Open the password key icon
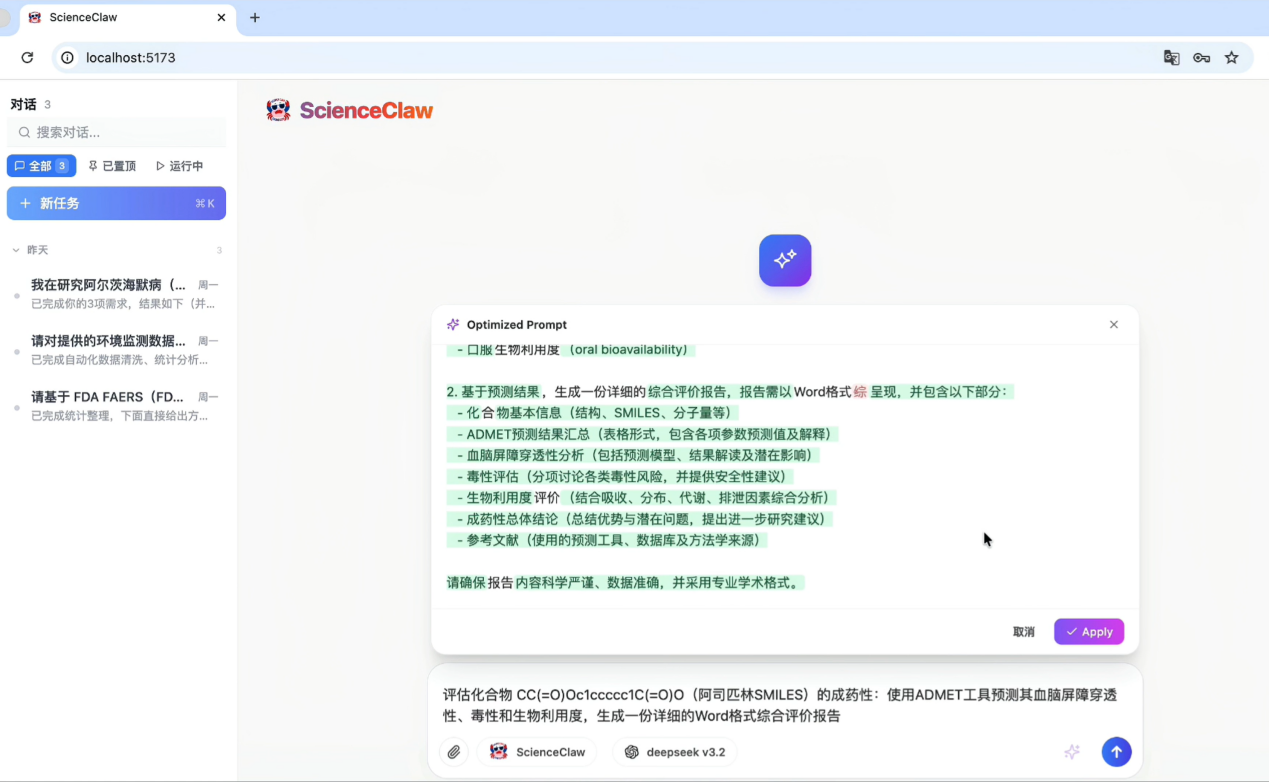1269x782 pixels. click(x=1201, y=58)
